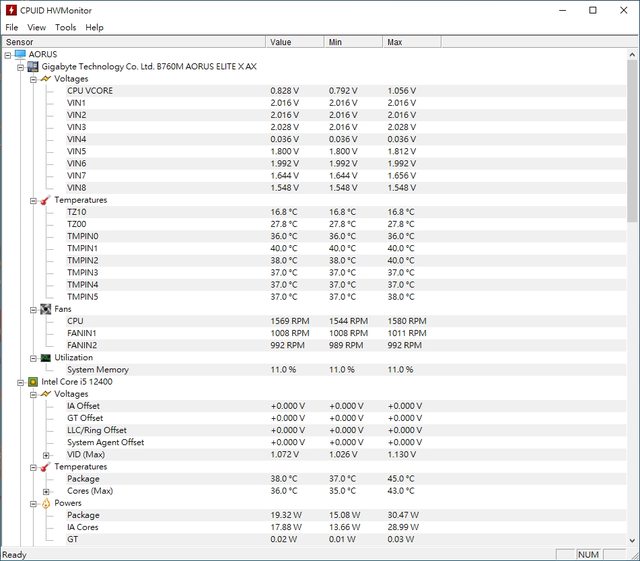Collapse the Intel Core i5 12400 node
640x561 pixels.
[x=21, y=382]
